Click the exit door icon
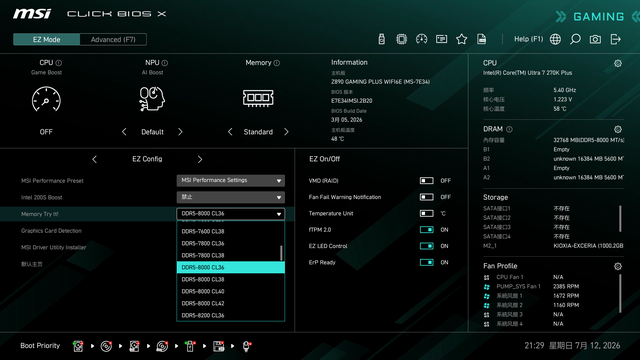The image size is (640, 360). click(x=616, y=39)
